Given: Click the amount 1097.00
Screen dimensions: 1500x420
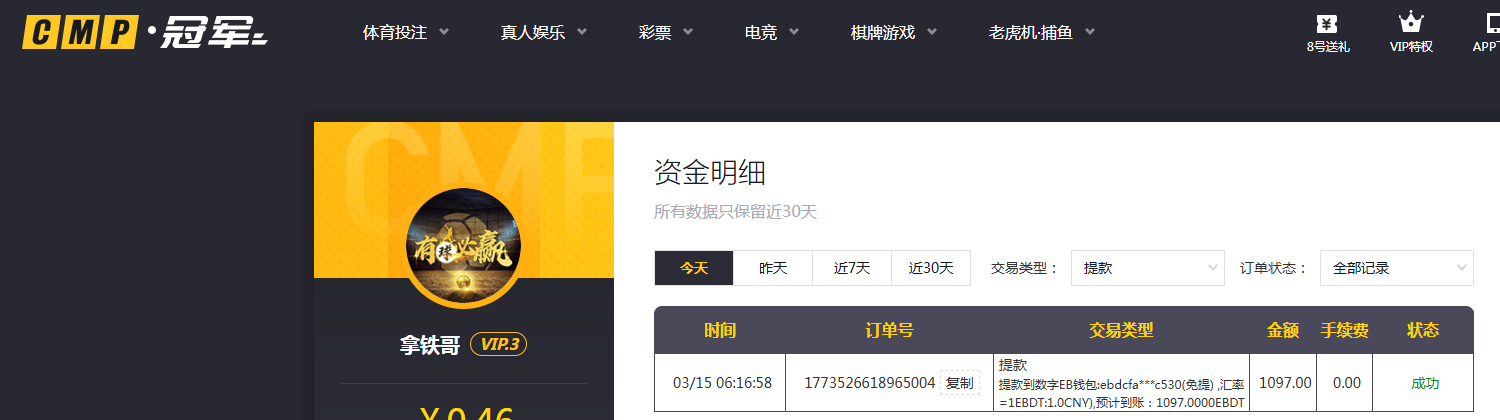Looking at the screenshot, I should coord(1285,383).
